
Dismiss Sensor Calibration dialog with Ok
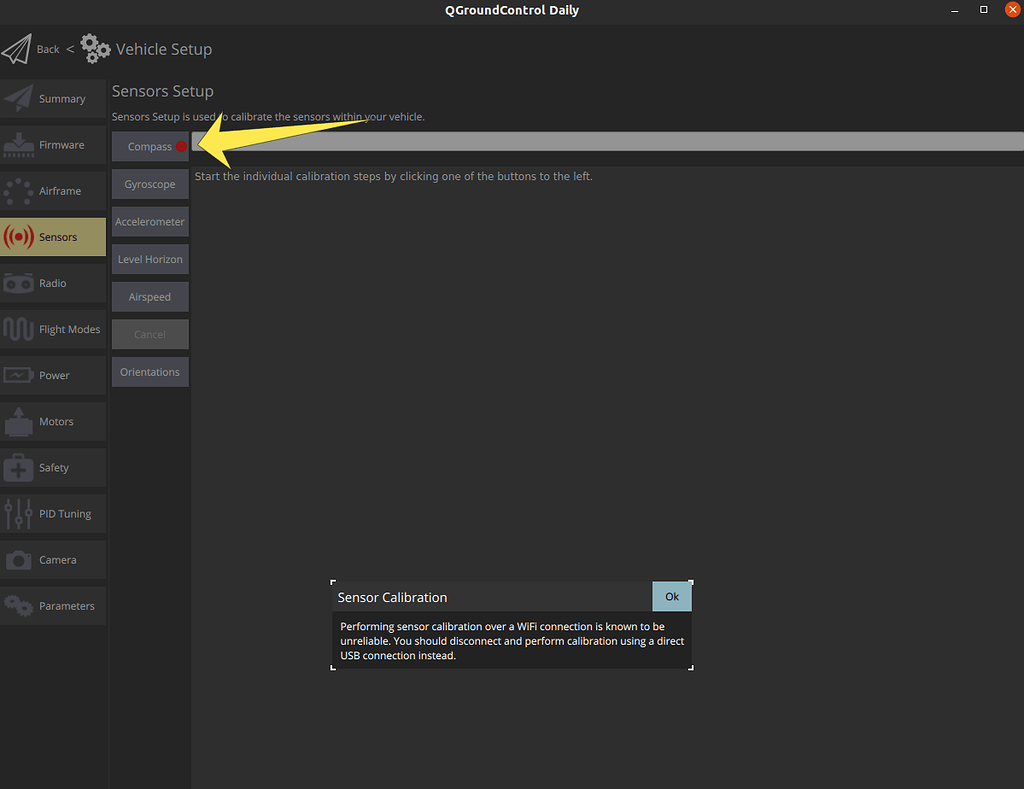[672, 597]
